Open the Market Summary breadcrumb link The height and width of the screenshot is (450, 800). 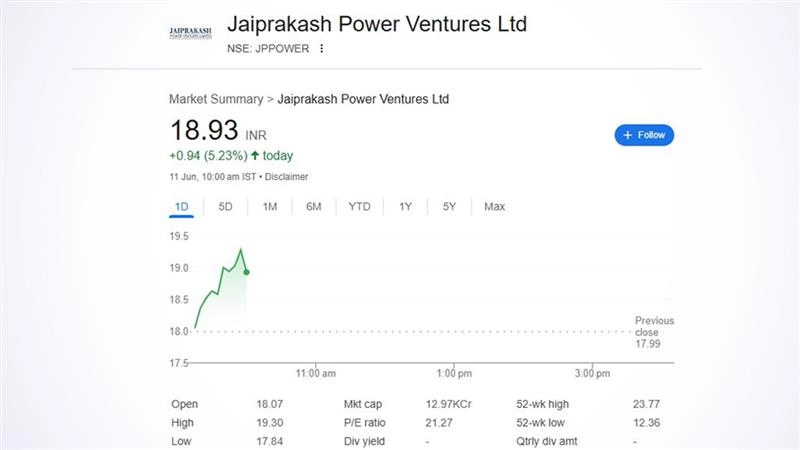click(215, 99)
